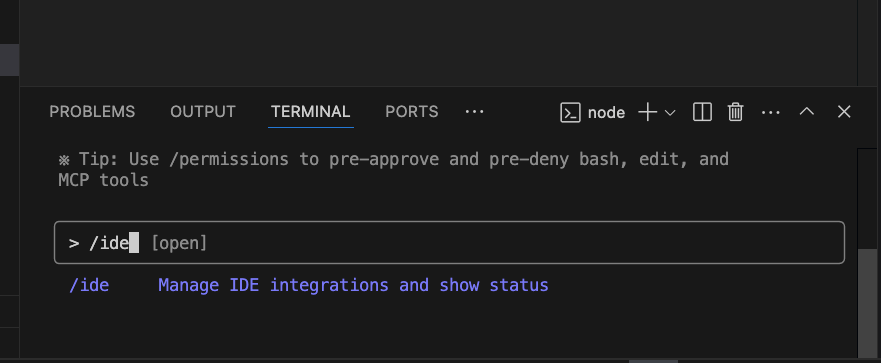
Task: Show additional panel views ellipsis after Ports
Action: pyautogui.click(x=475, y=112)
